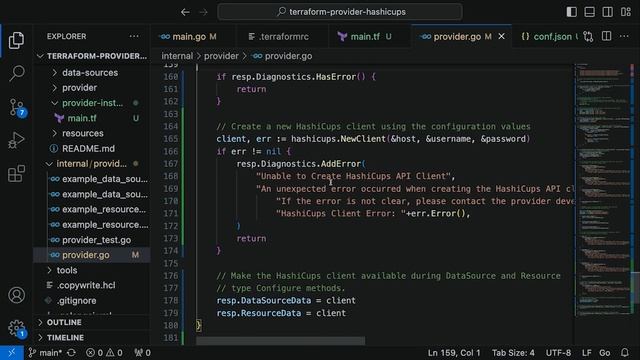640x360 pixels.
Task: Click the main* branch in status bar
Action: tap(45, 353)
